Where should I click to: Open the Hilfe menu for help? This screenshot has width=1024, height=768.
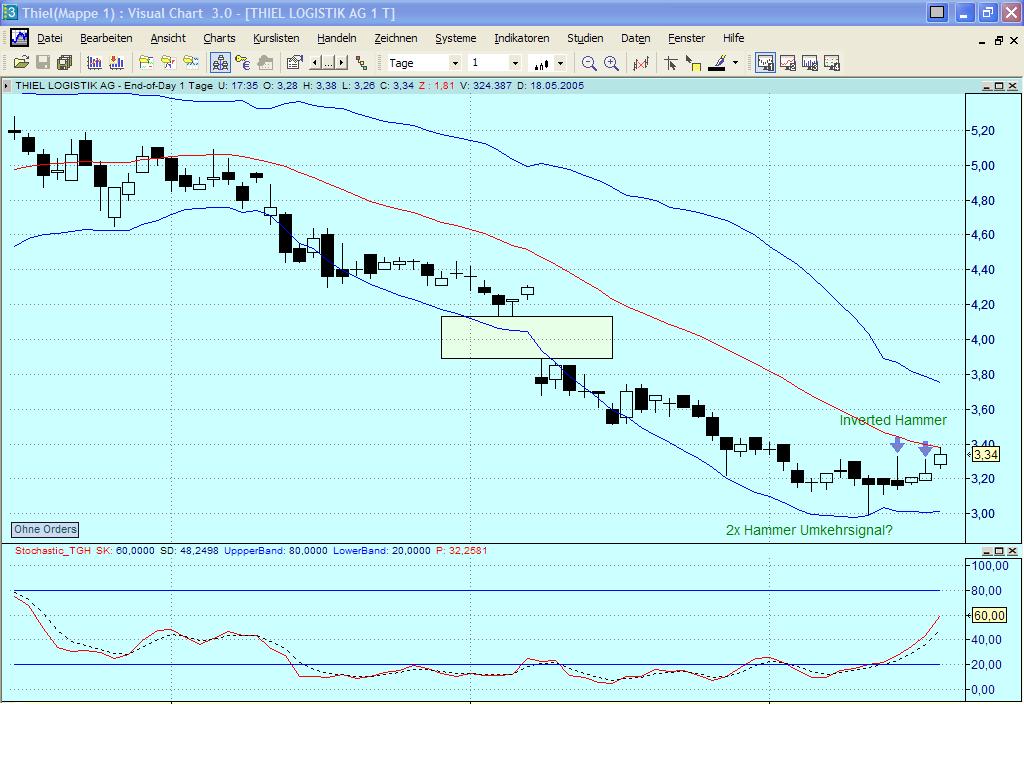tap(733, 38)
